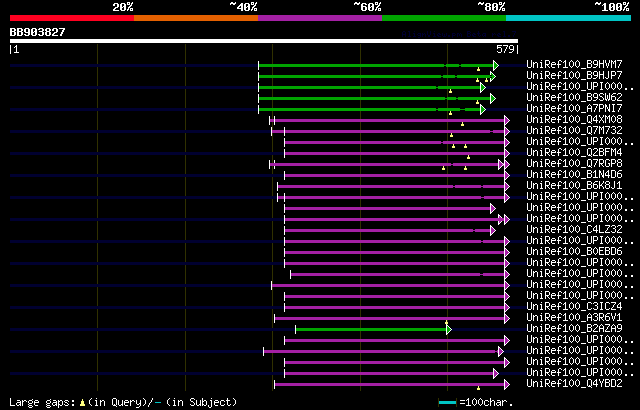Open hit UniRef100_Q4YBD2
The width and height of the screenshot is (640, 410).
tap(574, 383)
